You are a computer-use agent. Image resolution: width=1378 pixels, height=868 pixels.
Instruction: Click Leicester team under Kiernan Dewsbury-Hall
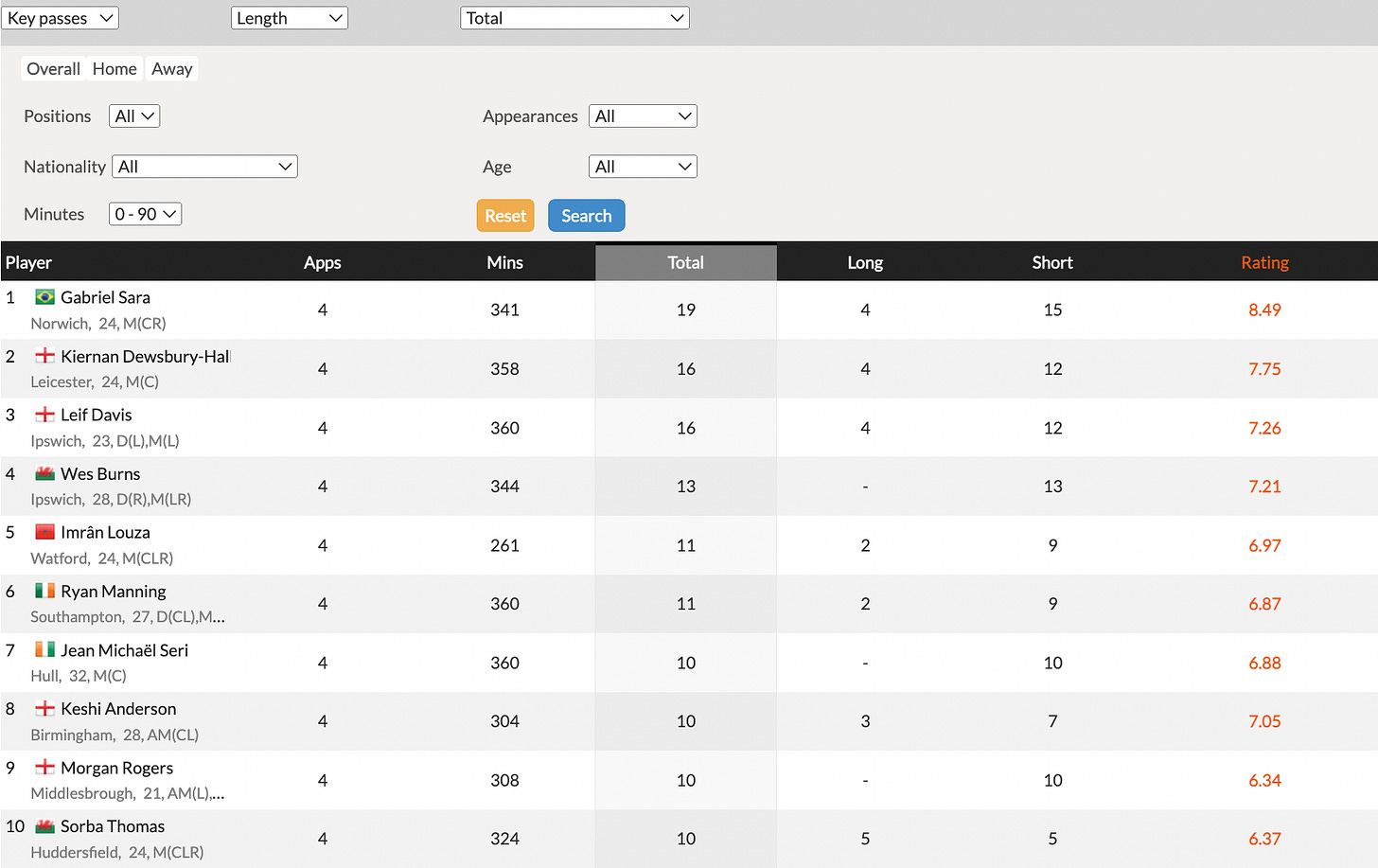point(62,382)
